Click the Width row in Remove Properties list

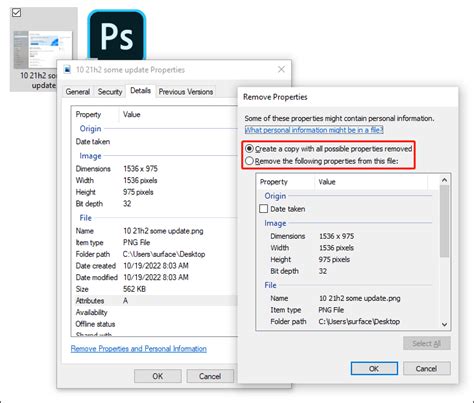coord(347,248)
